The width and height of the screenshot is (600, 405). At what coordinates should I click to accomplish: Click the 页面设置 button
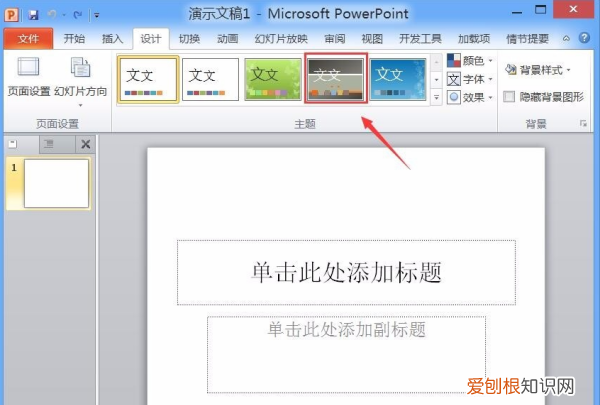coord(29,76)
